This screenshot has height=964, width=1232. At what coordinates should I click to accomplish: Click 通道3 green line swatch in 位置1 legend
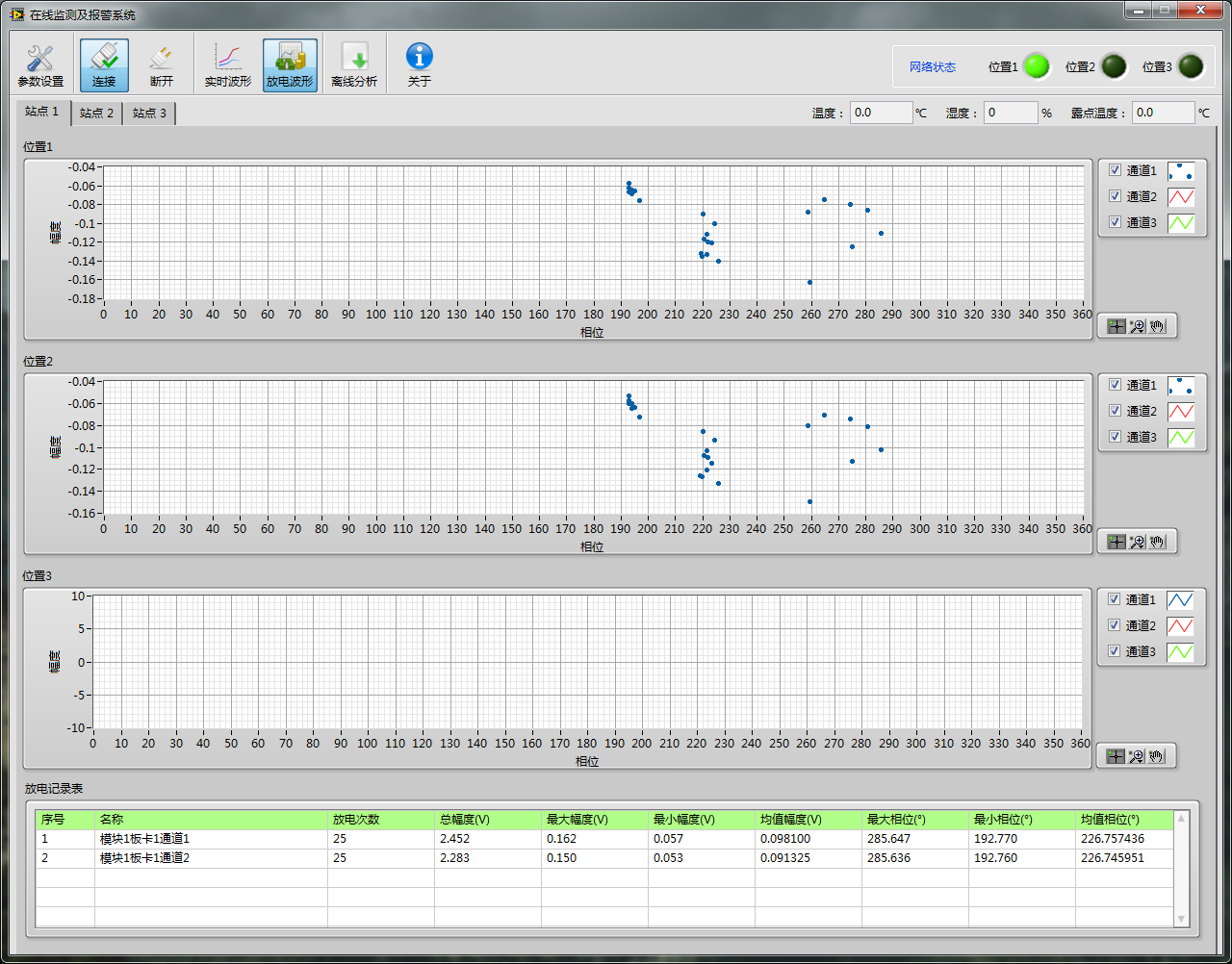(x=1181, y=223)
